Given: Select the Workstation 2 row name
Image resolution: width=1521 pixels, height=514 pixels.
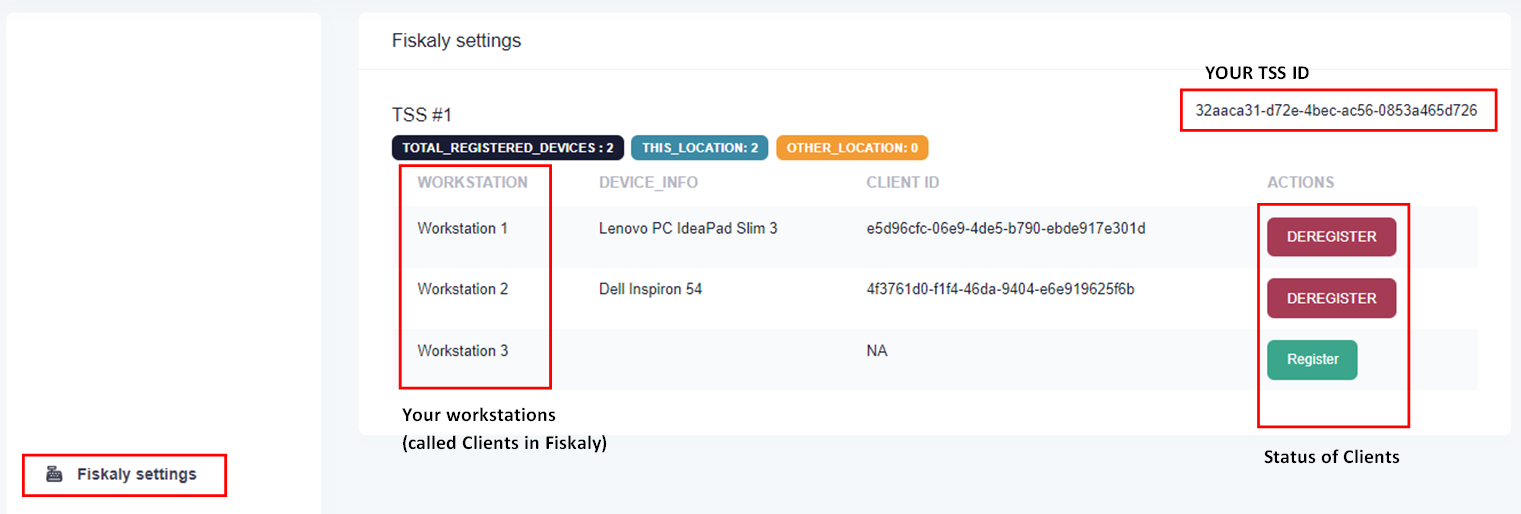Looking at the screenshot, I should click(462, 290).
